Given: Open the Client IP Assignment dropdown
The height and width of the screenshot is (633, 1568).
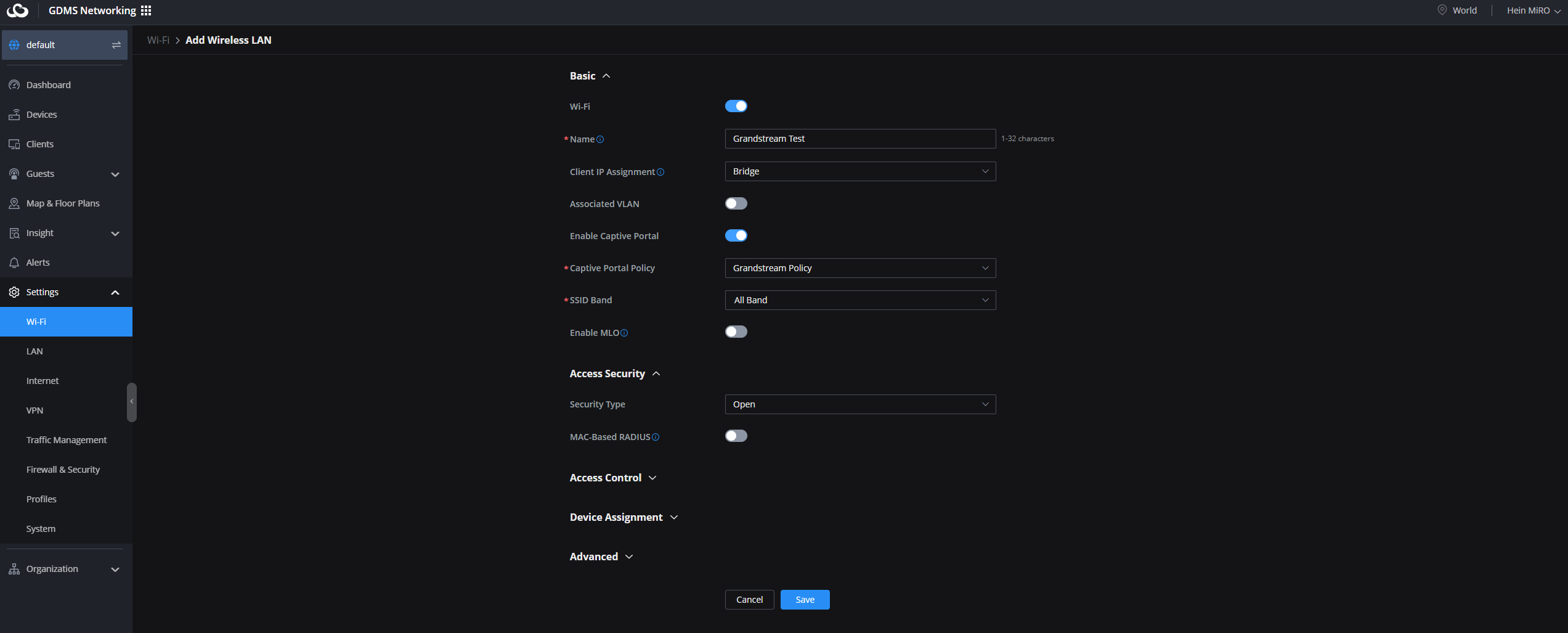Looking at the screenshot, I should [859, 171].
